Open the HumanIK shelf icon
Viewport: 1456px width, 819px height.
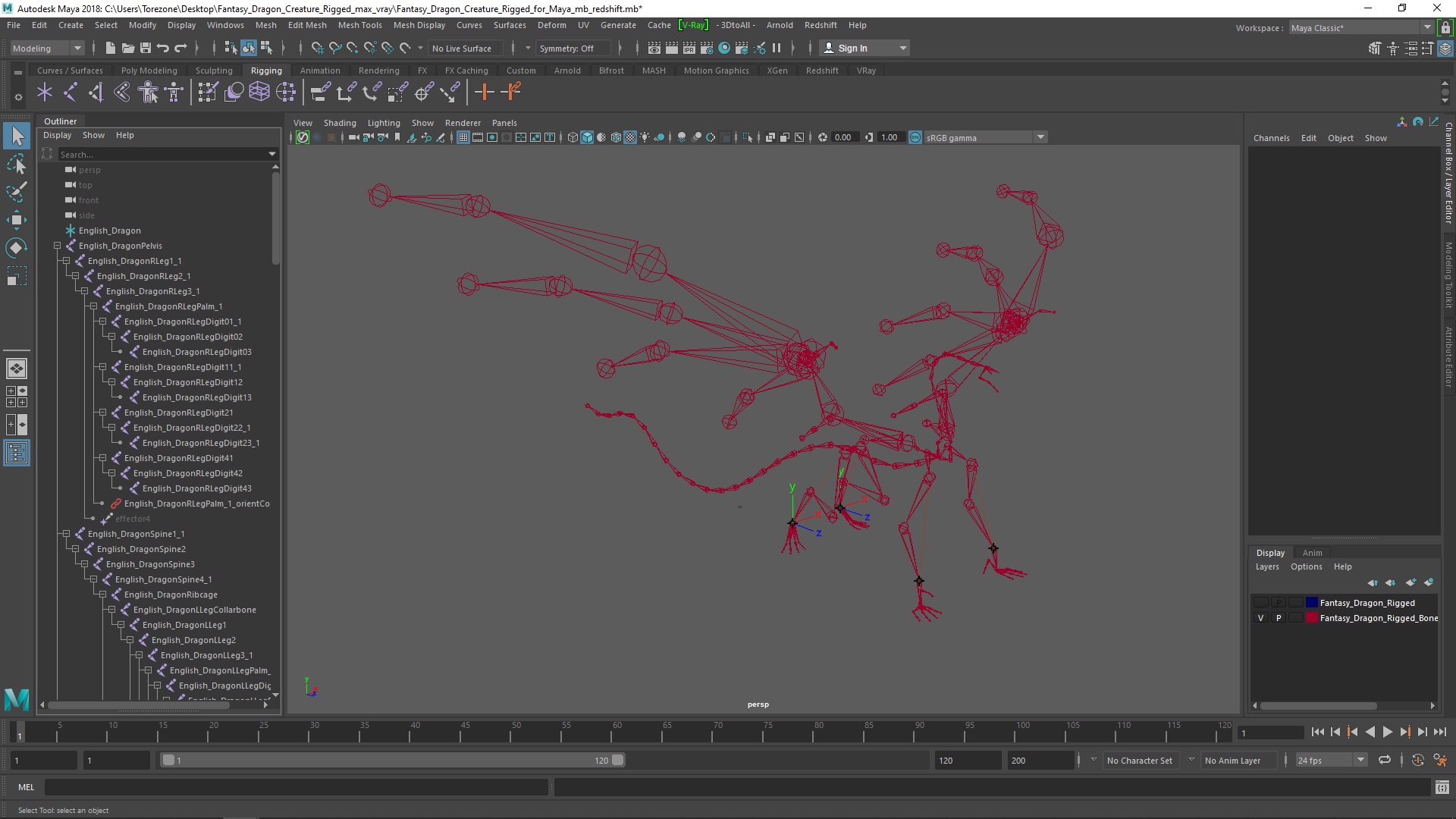point(174,93)
